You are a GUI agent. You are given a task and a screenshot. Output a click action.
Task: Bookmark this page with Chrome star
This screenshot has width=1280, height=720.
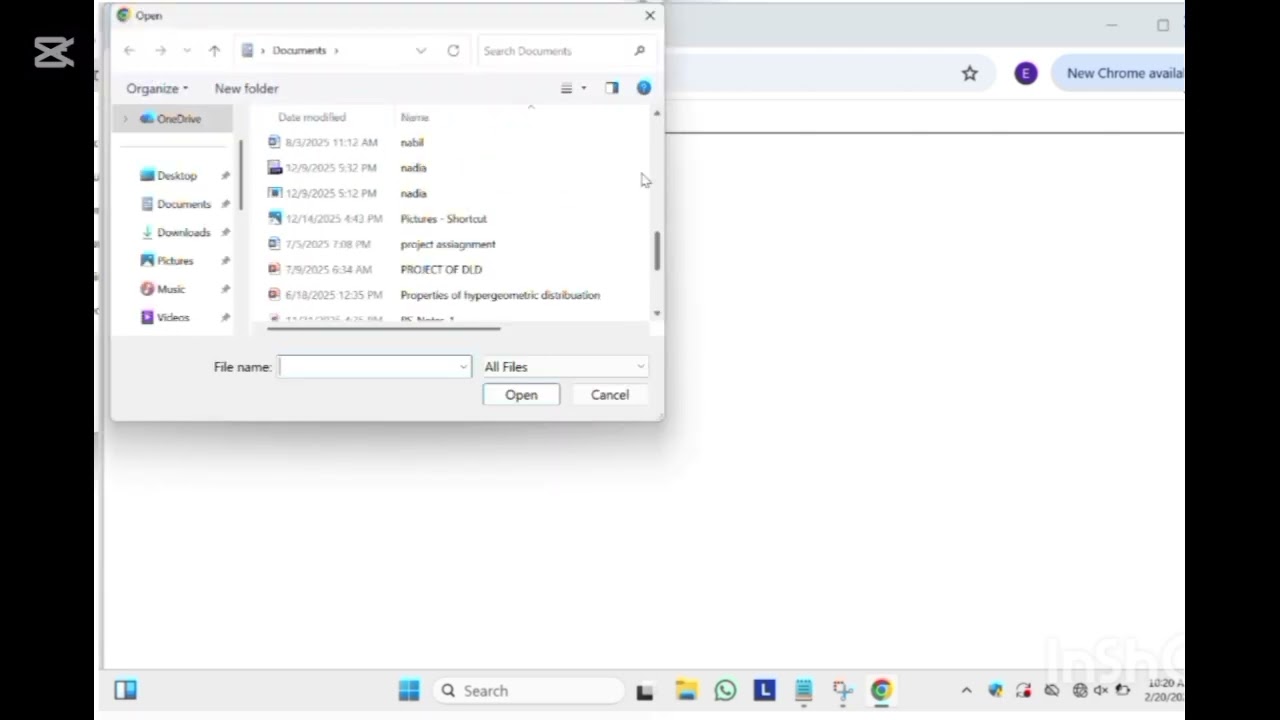[970, 73]
